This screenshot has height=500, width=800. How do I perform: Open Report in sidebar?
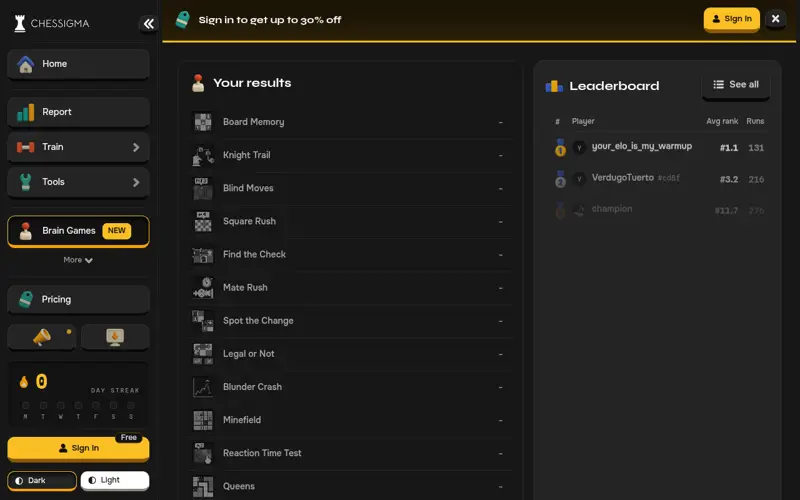[79, 112]
